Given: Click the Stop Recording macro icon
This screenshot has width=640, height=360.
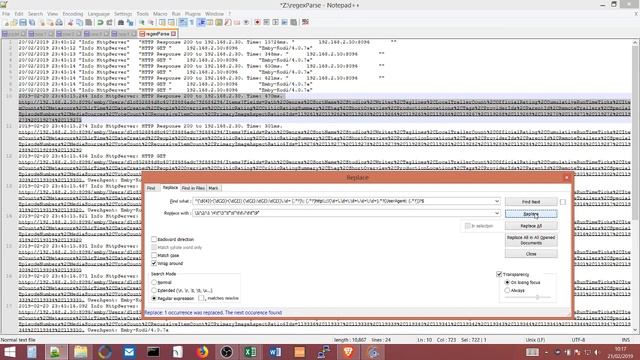Looking at the screenshot, I should [266, 22].
